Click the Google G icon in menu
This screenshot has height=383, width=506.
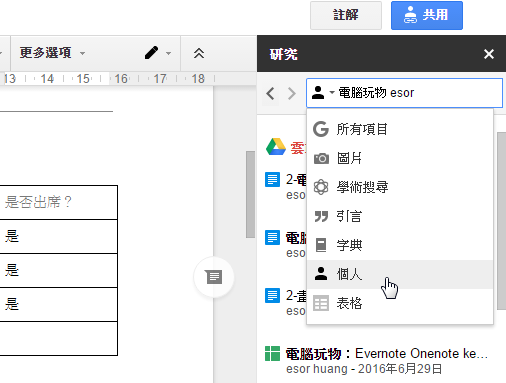pos(321,129)
